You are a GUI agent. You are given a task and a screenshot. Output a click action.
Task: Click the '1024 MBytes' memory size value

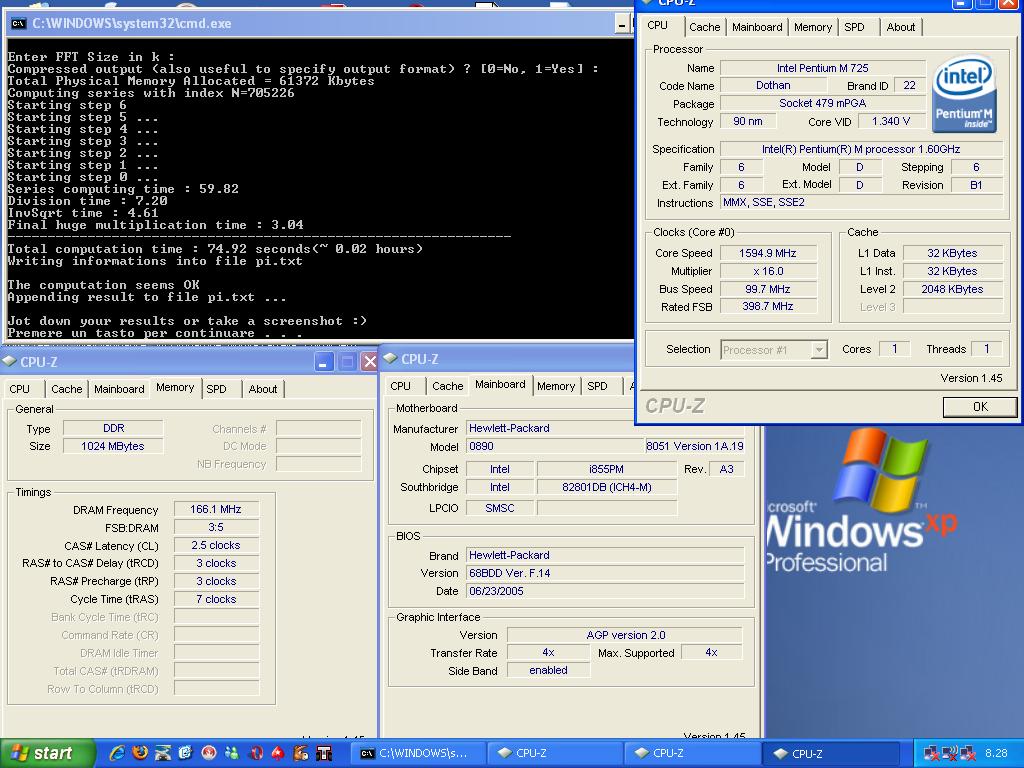pyautogui.click(x=113, y=447)
